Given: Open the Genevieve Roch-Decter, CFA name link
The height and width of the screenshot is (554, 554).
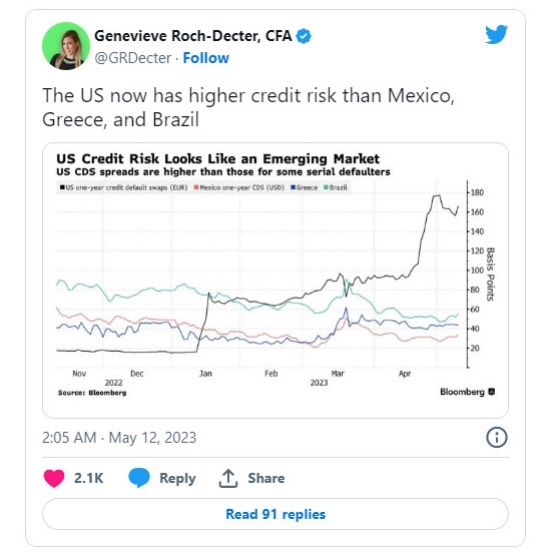Looking at the screenshot, I should click(x=193, y=36).
